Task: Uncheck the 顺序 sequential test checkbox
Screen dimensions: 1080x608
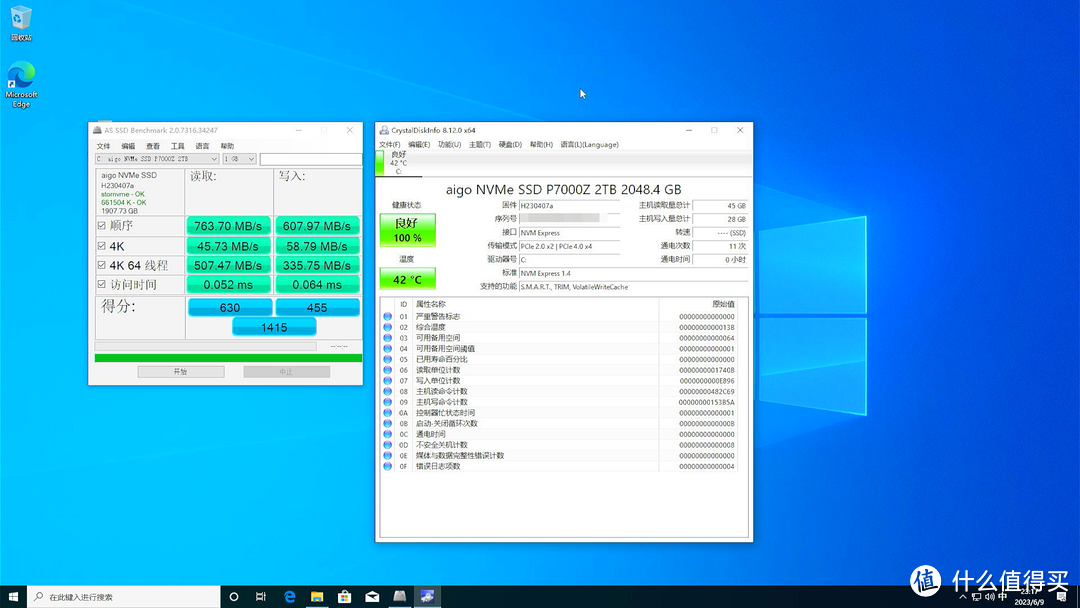Action: pyautogui.click(x=101, y=226)
